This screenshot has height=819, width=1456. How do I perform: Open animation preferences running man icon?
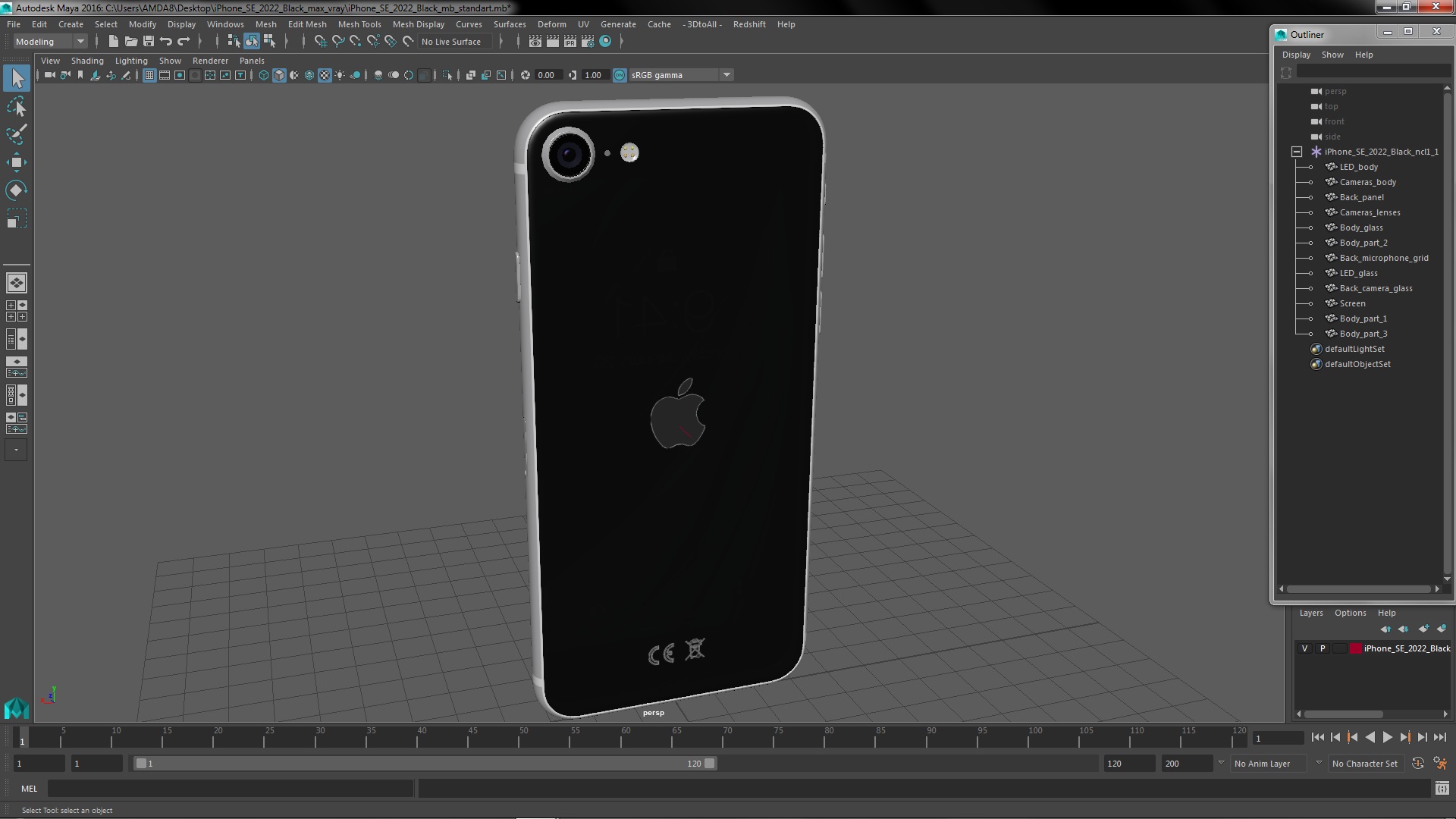pos(1440,764)
